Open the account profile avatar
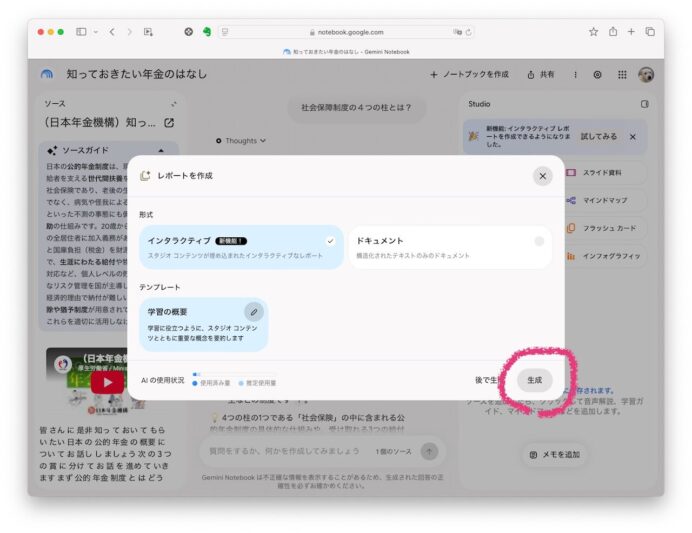692x533 pixels. tap(646, 75)
